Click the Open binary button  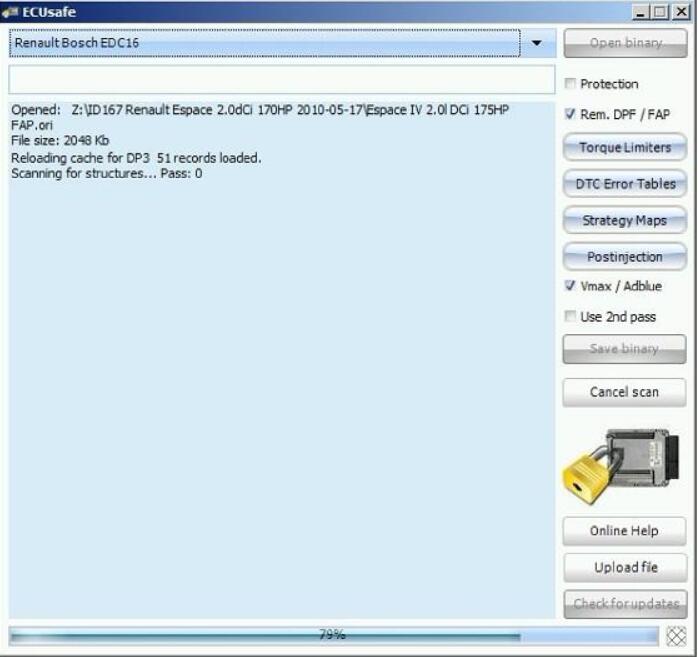625,43
